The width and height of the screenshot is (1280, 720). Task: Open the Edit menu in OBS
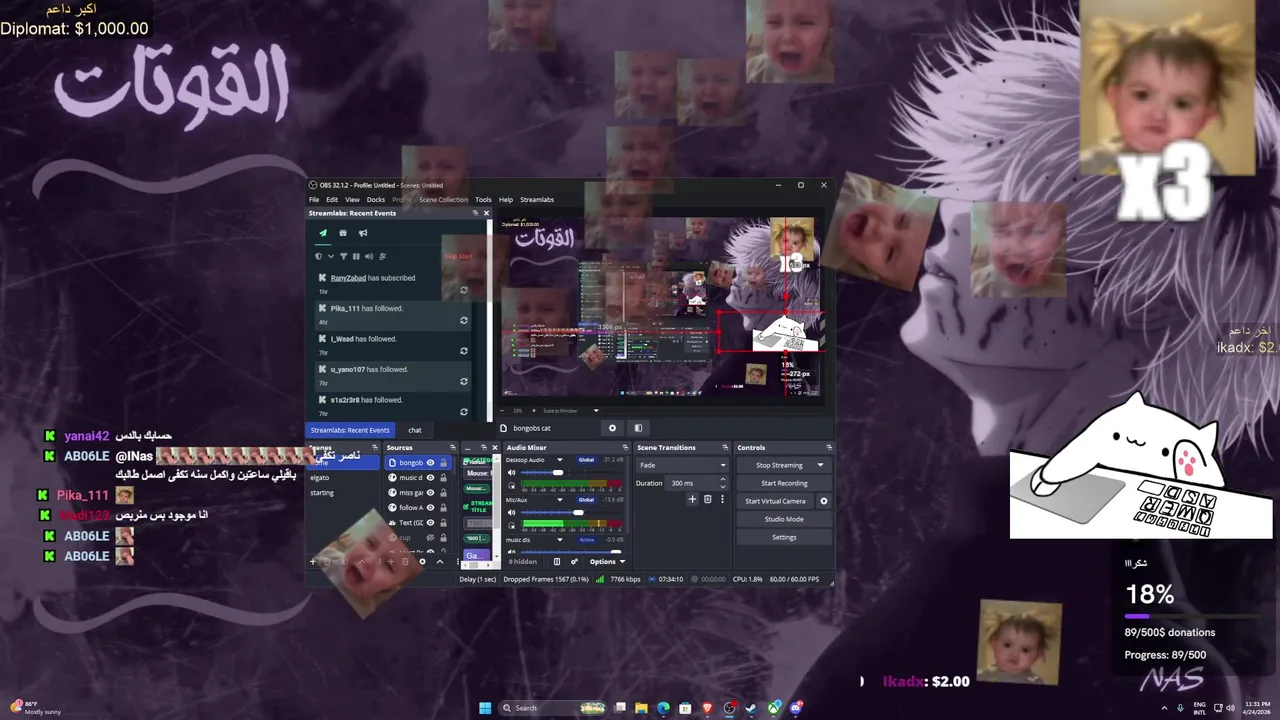tap(332, 200)
